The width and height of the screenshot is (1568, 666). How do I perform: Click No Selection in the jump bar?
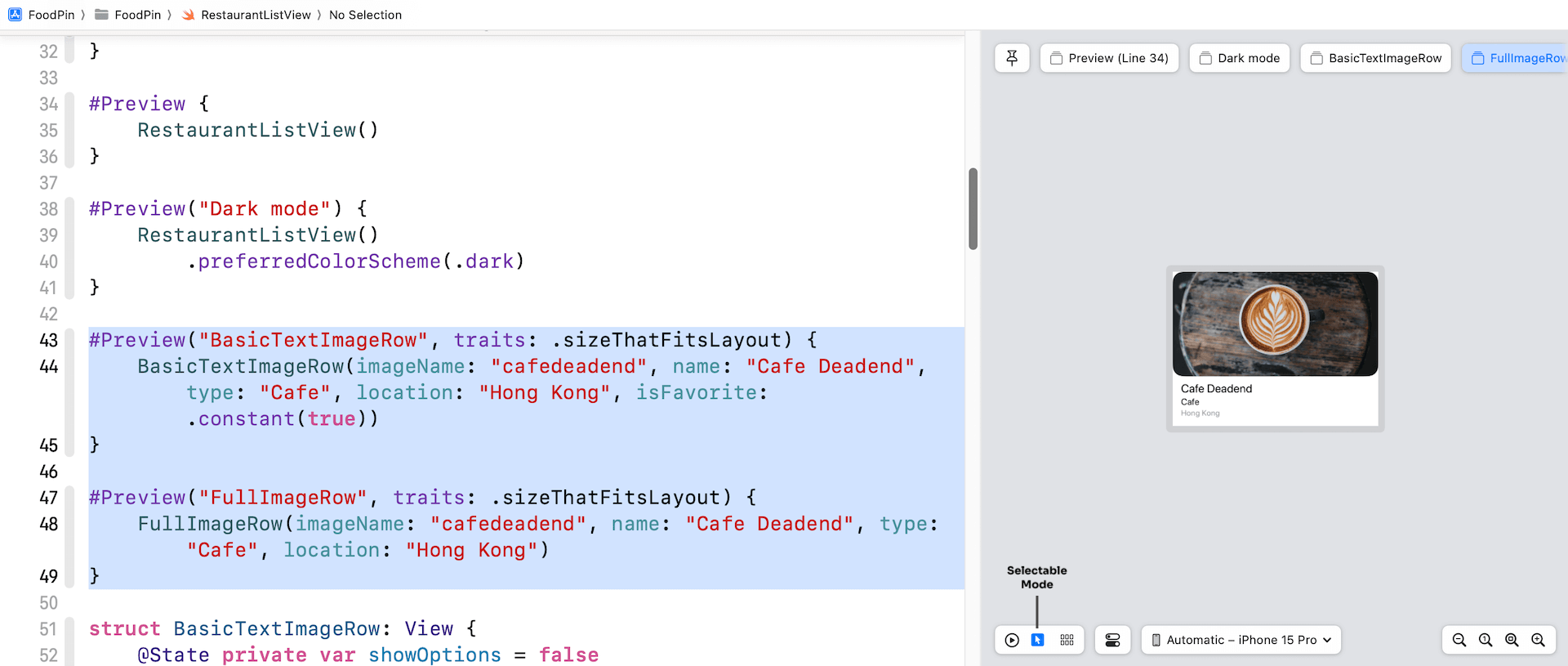coord(365,15)
